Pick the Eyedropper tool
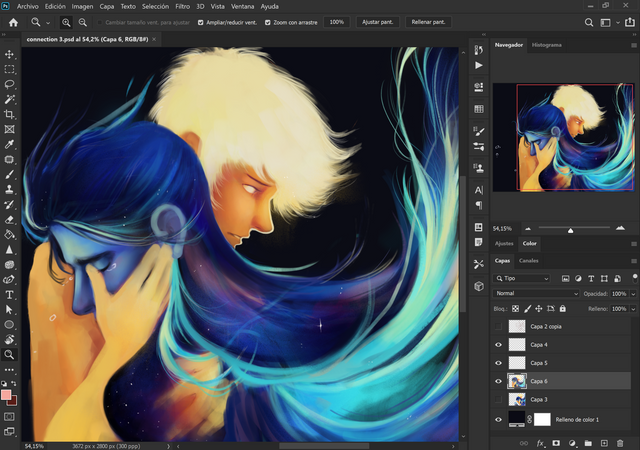 [x=9, y=144]
